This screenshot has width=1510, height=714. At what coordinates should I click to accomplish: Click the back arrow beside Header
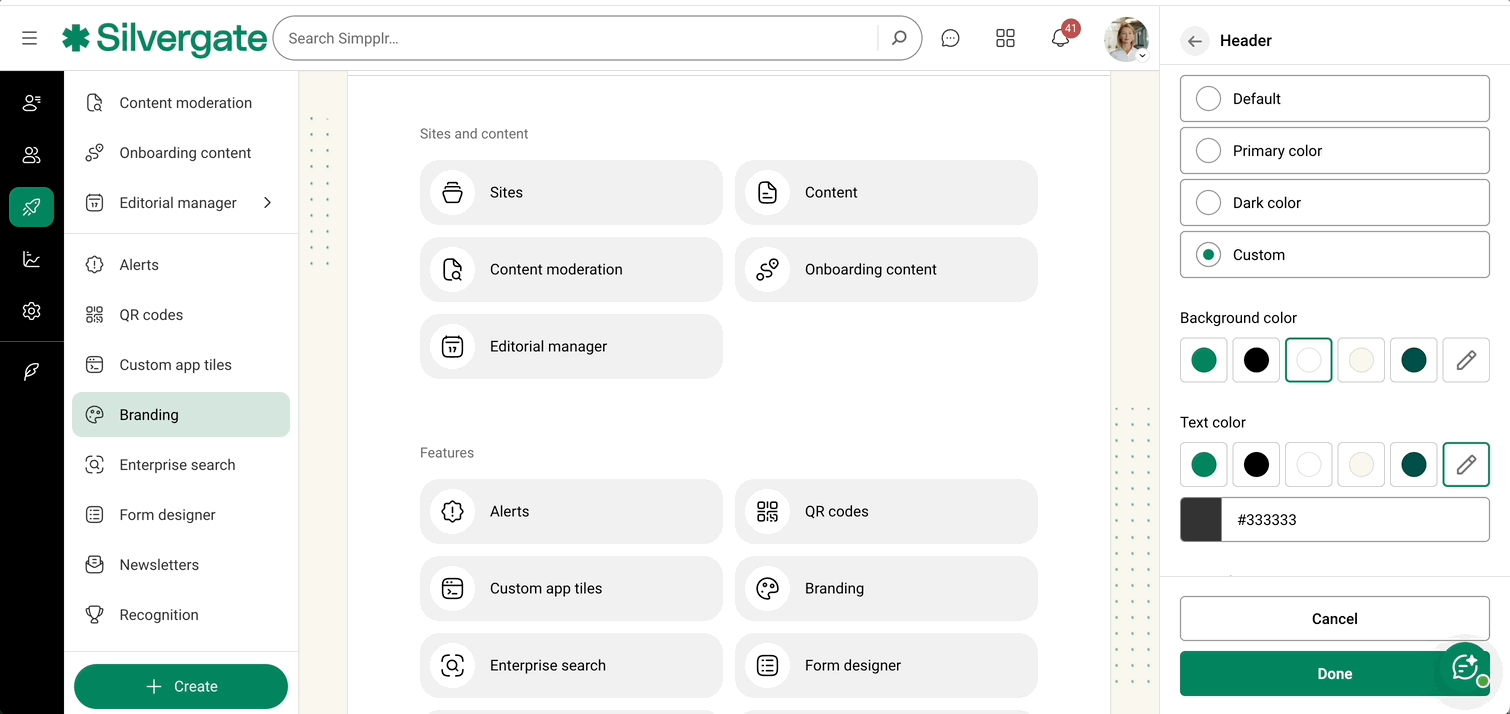coord(1194,40)
